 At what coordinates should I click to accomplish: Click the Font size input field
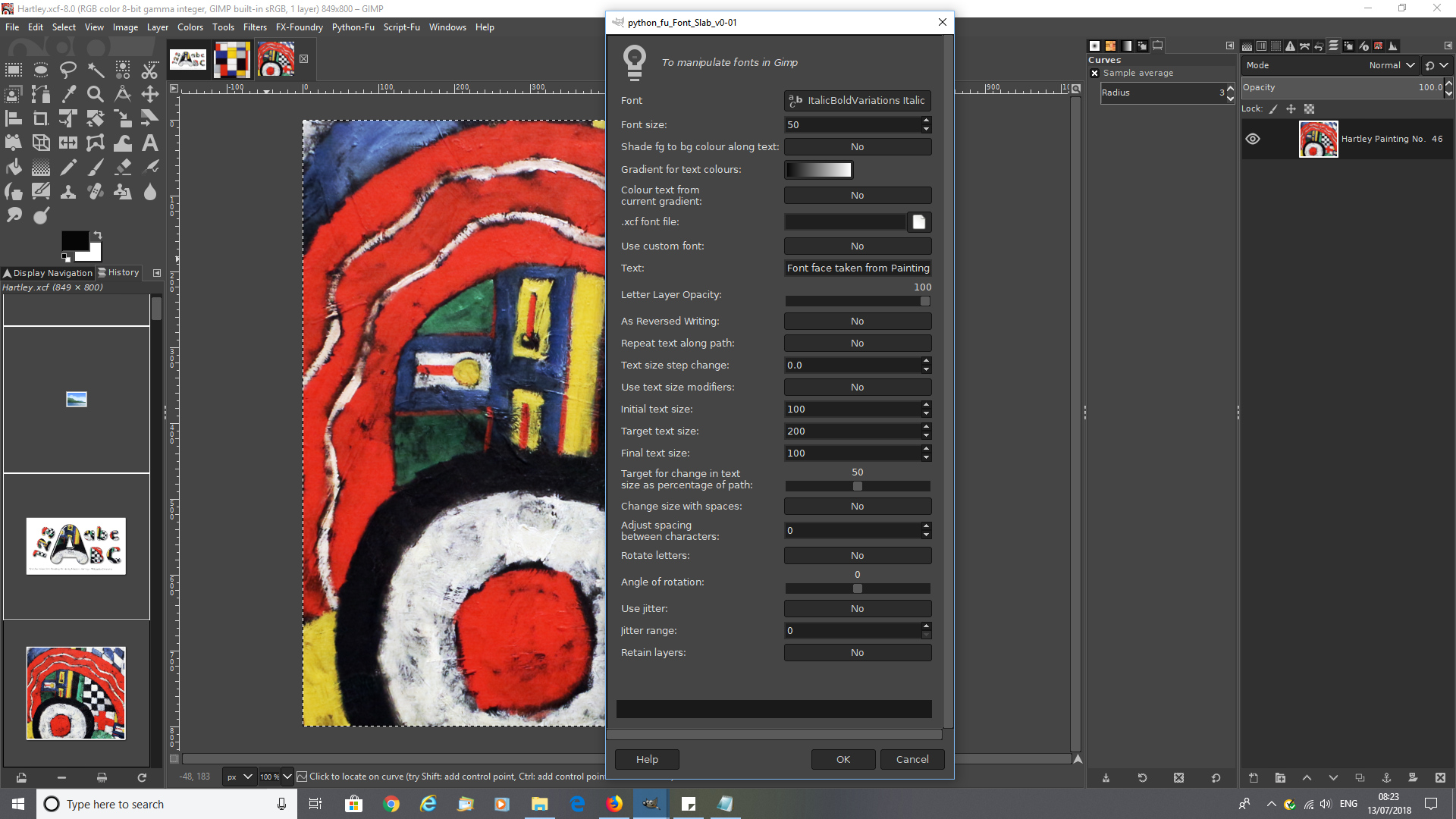point(852,125)
